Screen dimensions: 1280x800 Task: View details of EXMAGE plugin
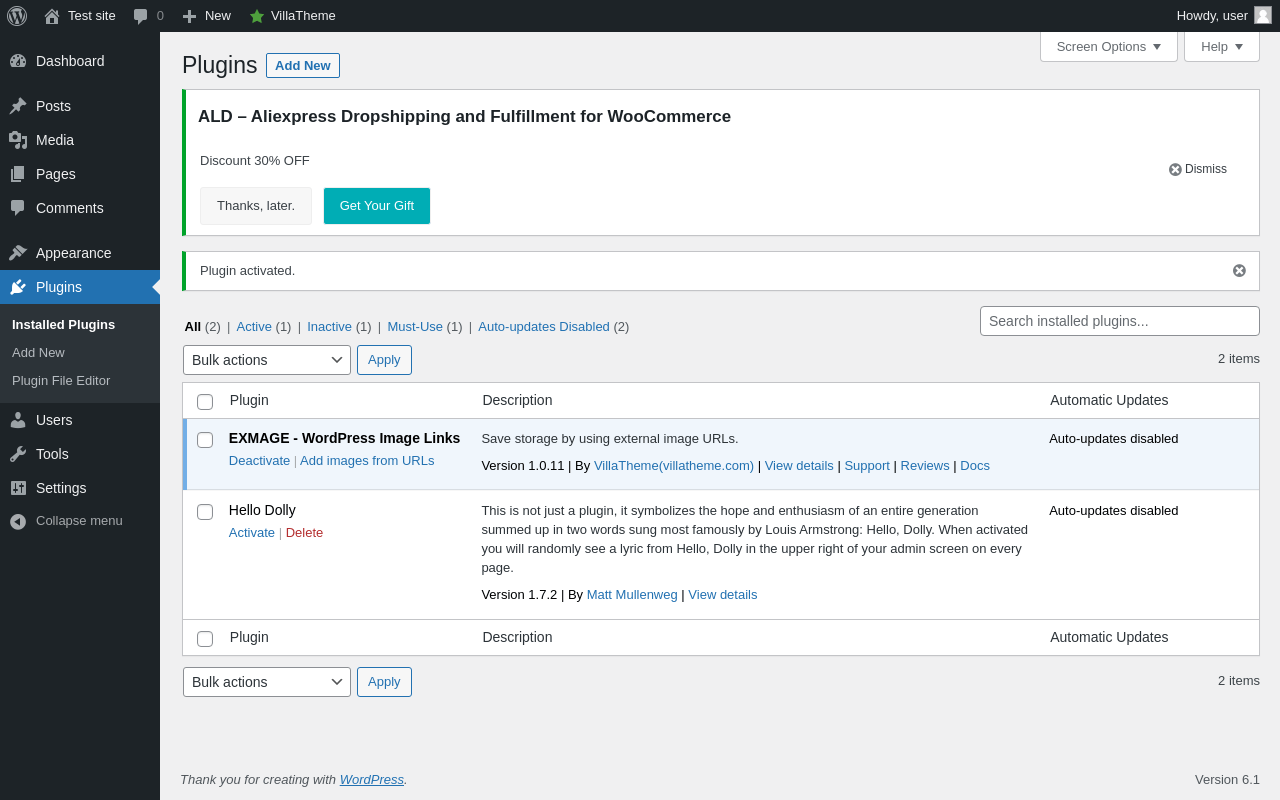coord(799,466)
